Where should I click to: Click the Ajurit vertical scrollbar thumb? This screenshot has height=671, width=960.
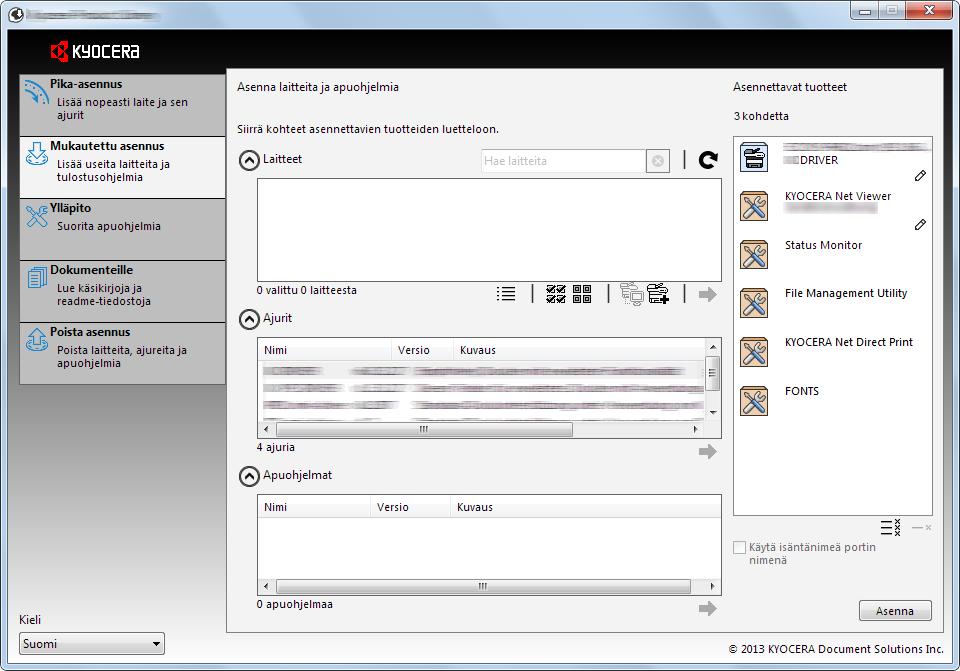coord(713,372)
